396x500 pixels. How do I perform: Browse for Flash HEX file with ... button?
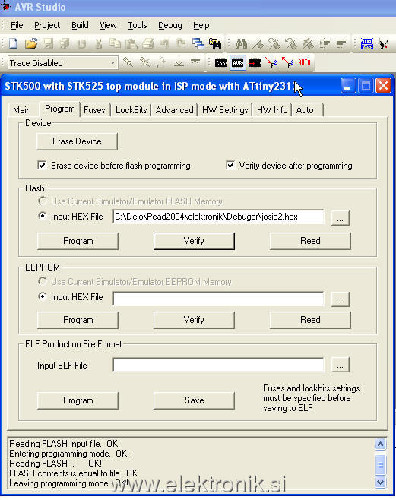click(x=340, y=218)
